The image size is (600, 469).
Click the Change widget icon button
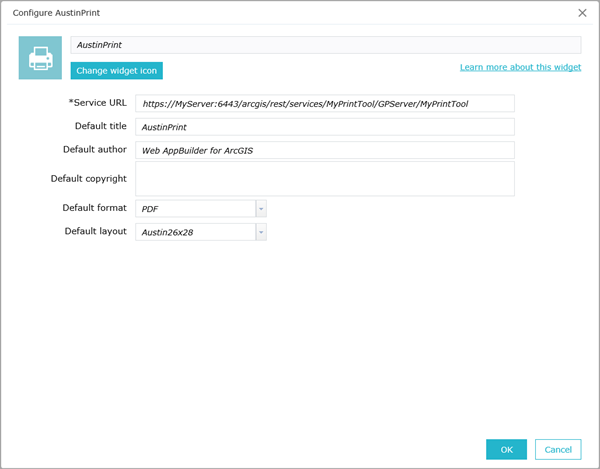(116, 71)
